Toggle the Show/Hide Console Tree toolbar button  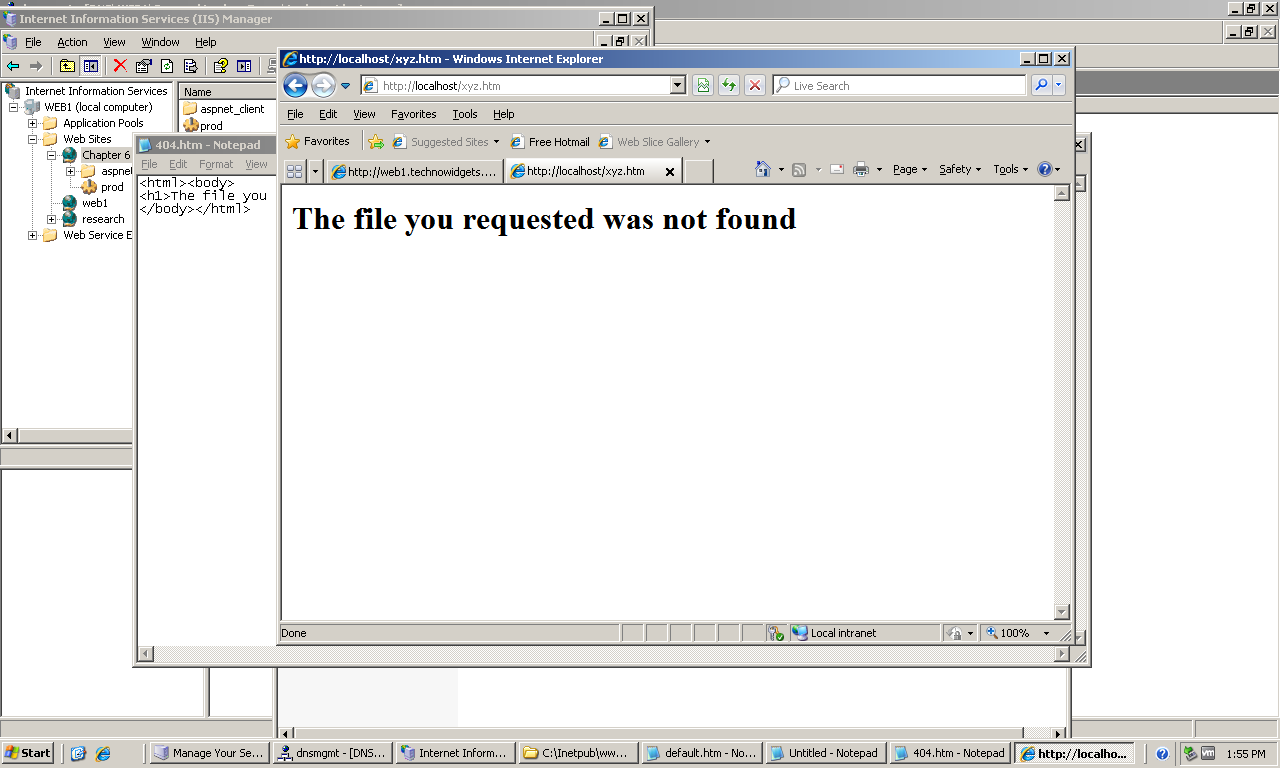(x=91, y=66)
